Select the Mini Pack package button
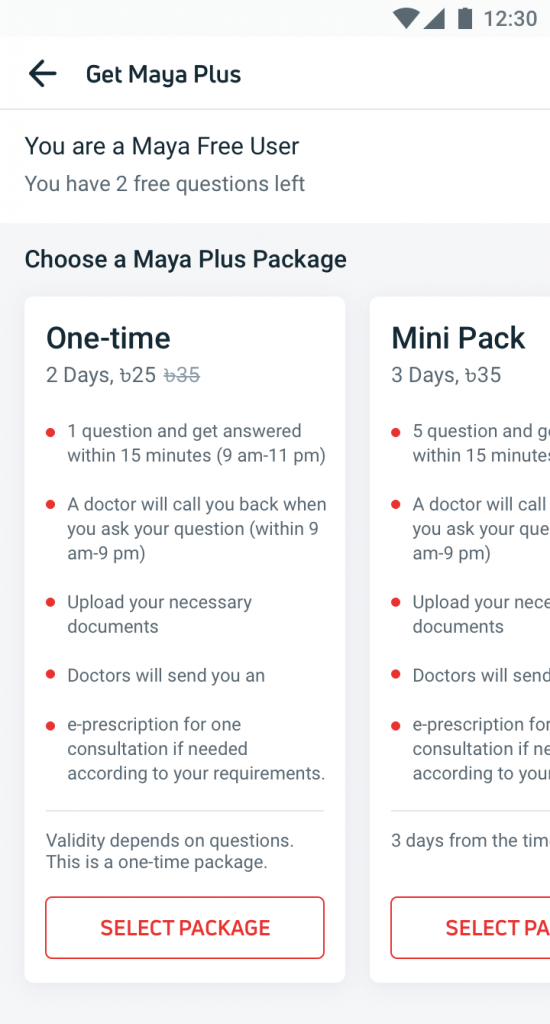550x1024 pixels. pos(470,927)
